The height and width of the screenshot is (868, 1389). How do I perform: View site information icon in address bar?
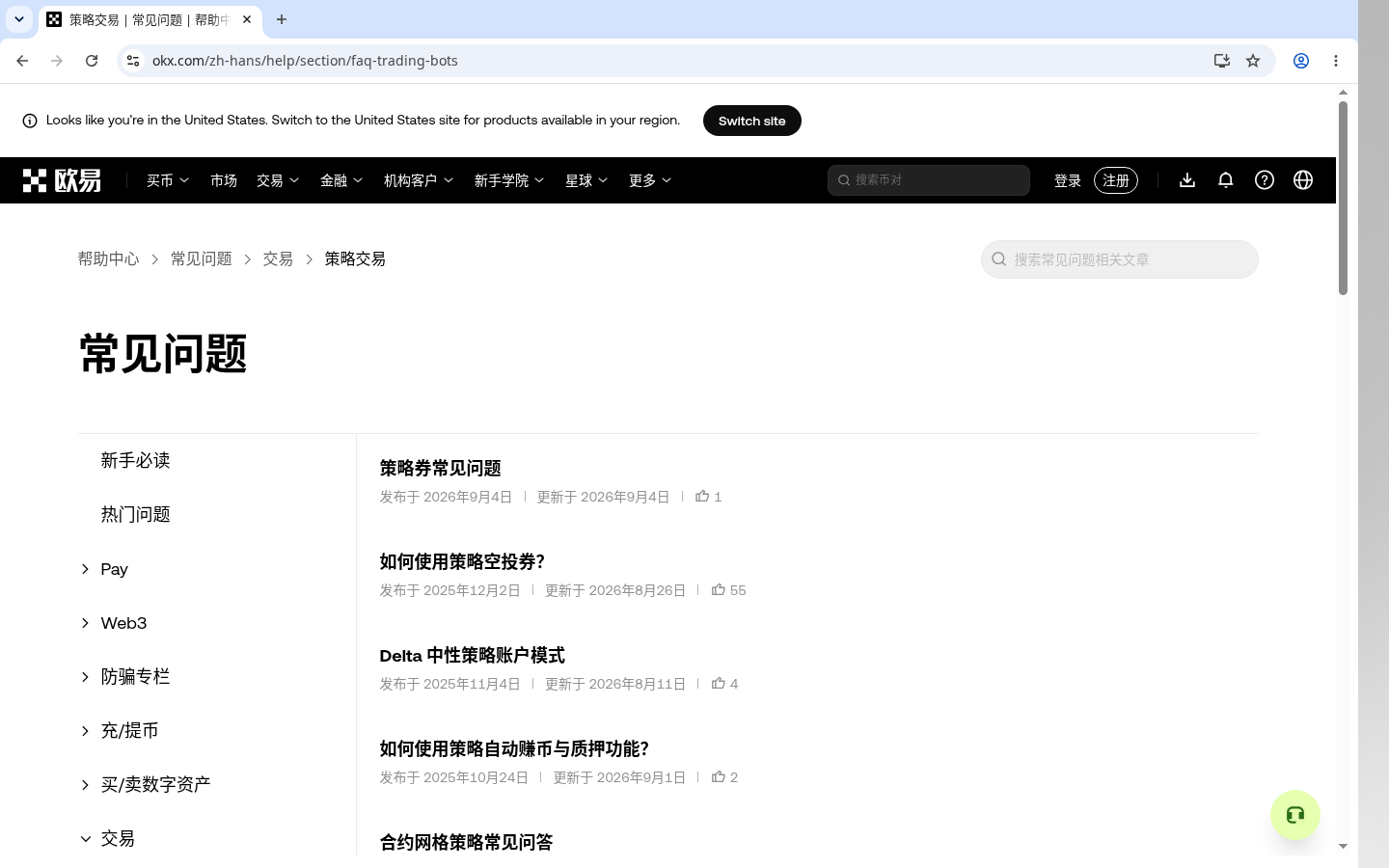[133, 61]
